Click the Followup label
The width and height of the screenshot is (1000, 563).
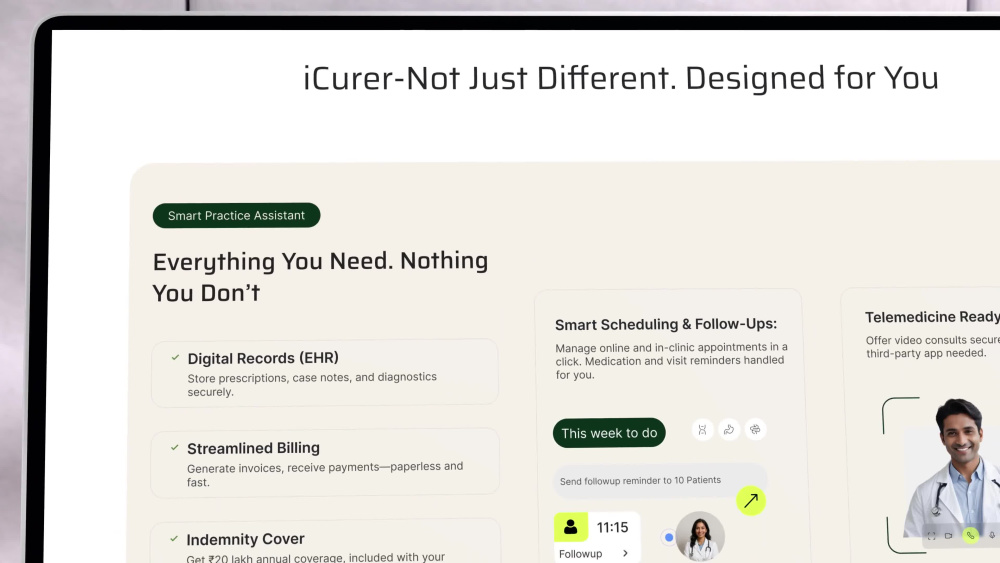[580, 554]
